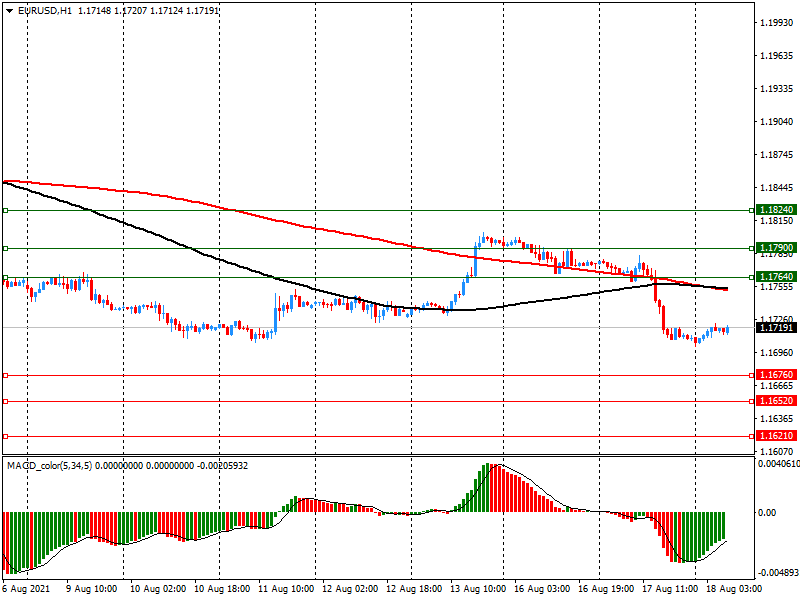Click the MACD zero level 0.00 label
Image resolution: width=800 pixels, height=600 pixels.
point(767,513)
